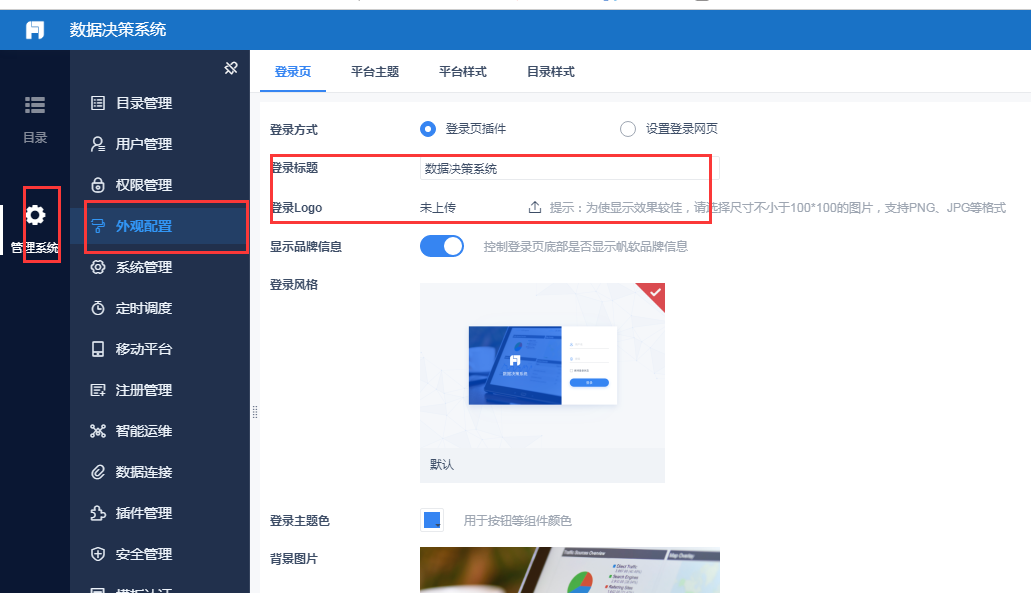Click the 外观配置 paint roller icon
Screen dimensions: 1031x593
click(x=98, y=226)
